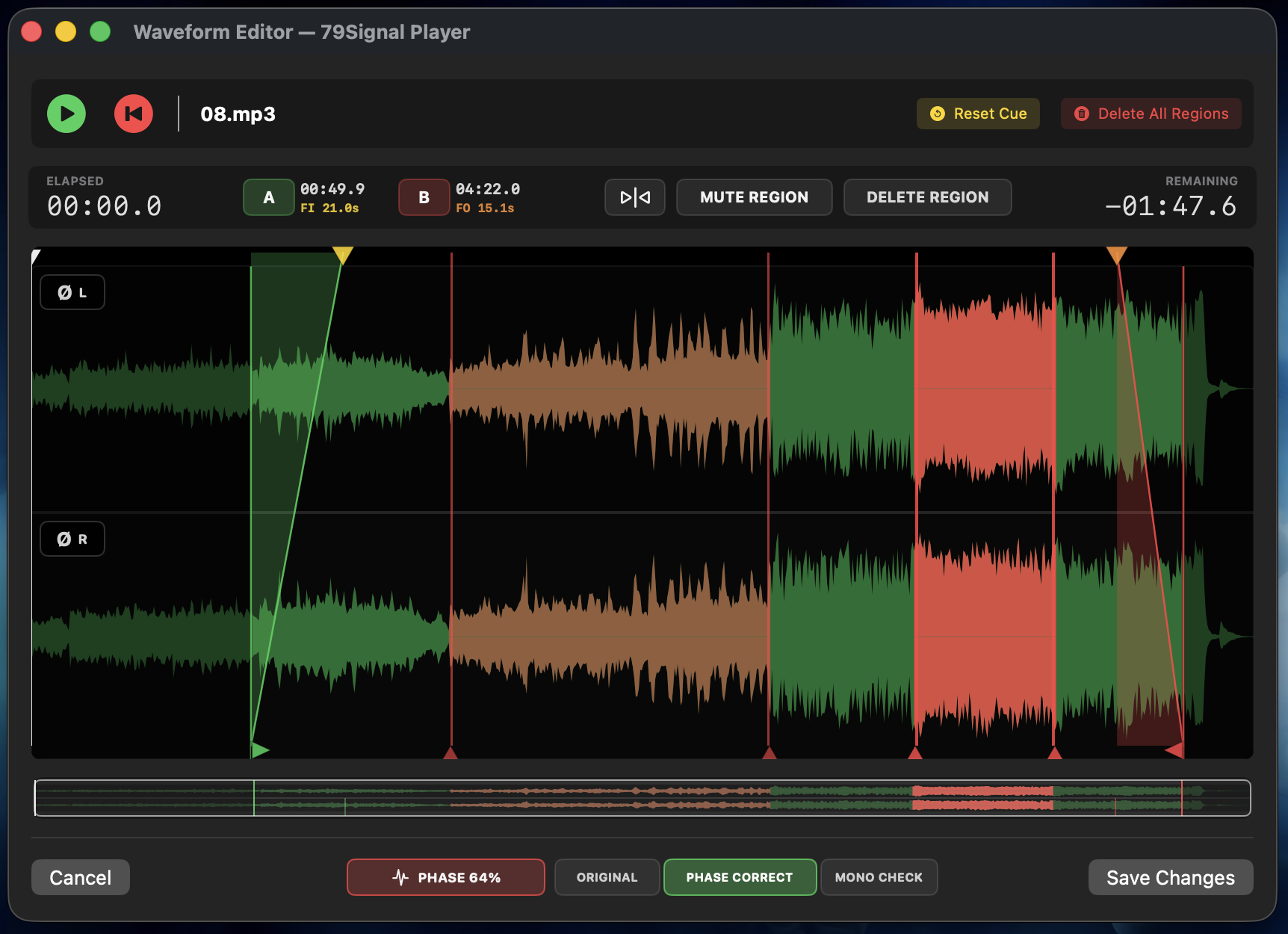1288x934 pixels.
Task: Click the DELETE REGION button
Action: click(x=928, y=197)
